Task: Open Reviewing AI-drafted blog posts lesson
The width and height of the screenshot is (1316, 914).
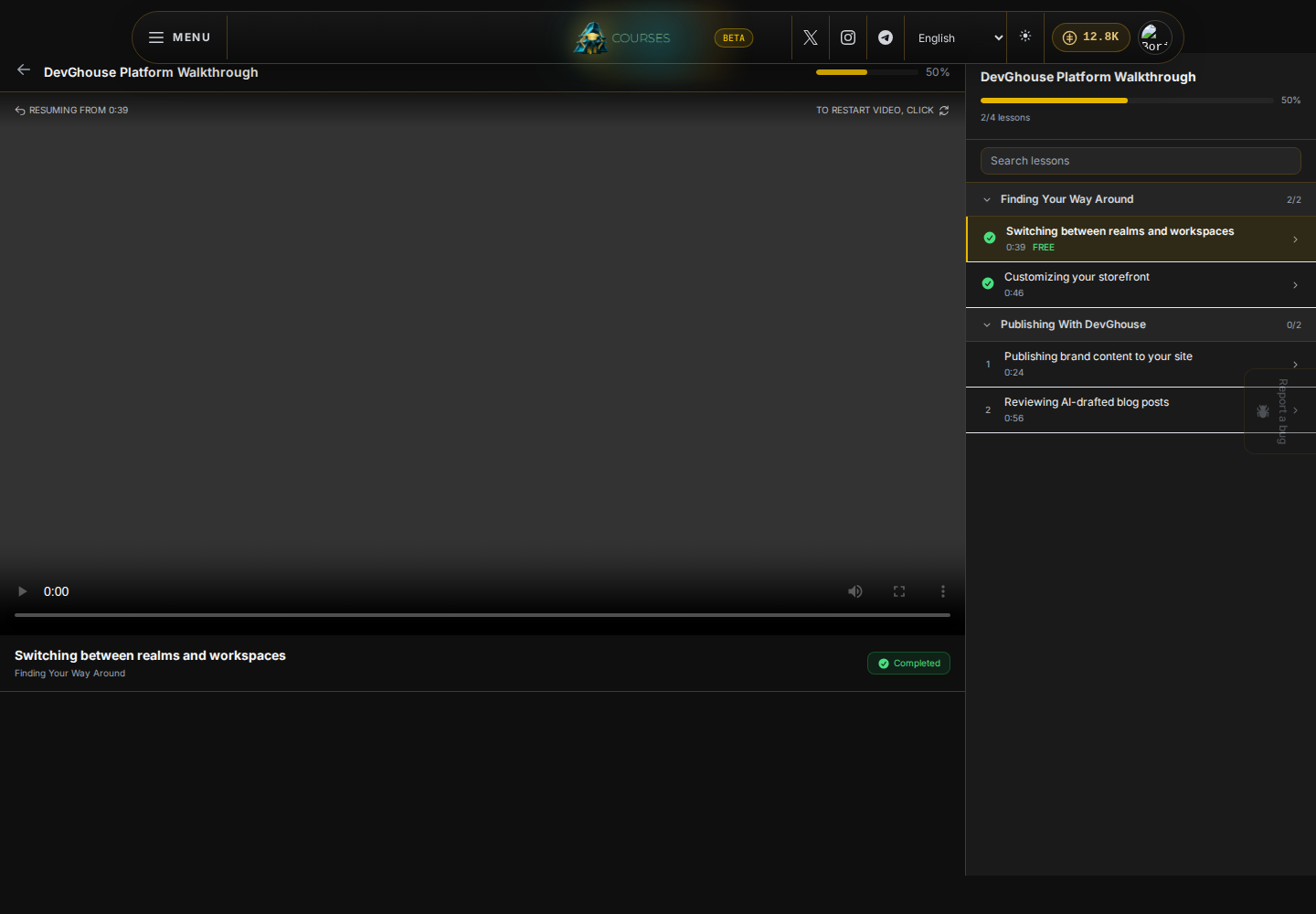Action: (x=1141, y=410)
